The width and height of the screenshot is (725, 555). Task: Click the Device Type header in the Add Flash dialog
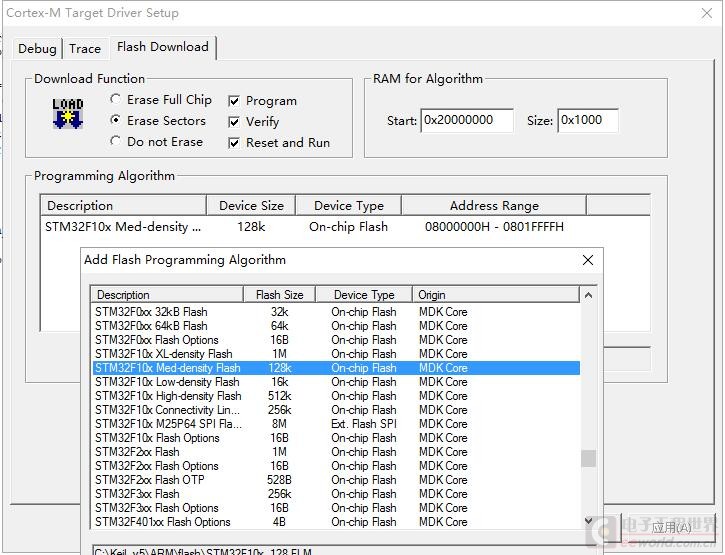pos(364,295)
